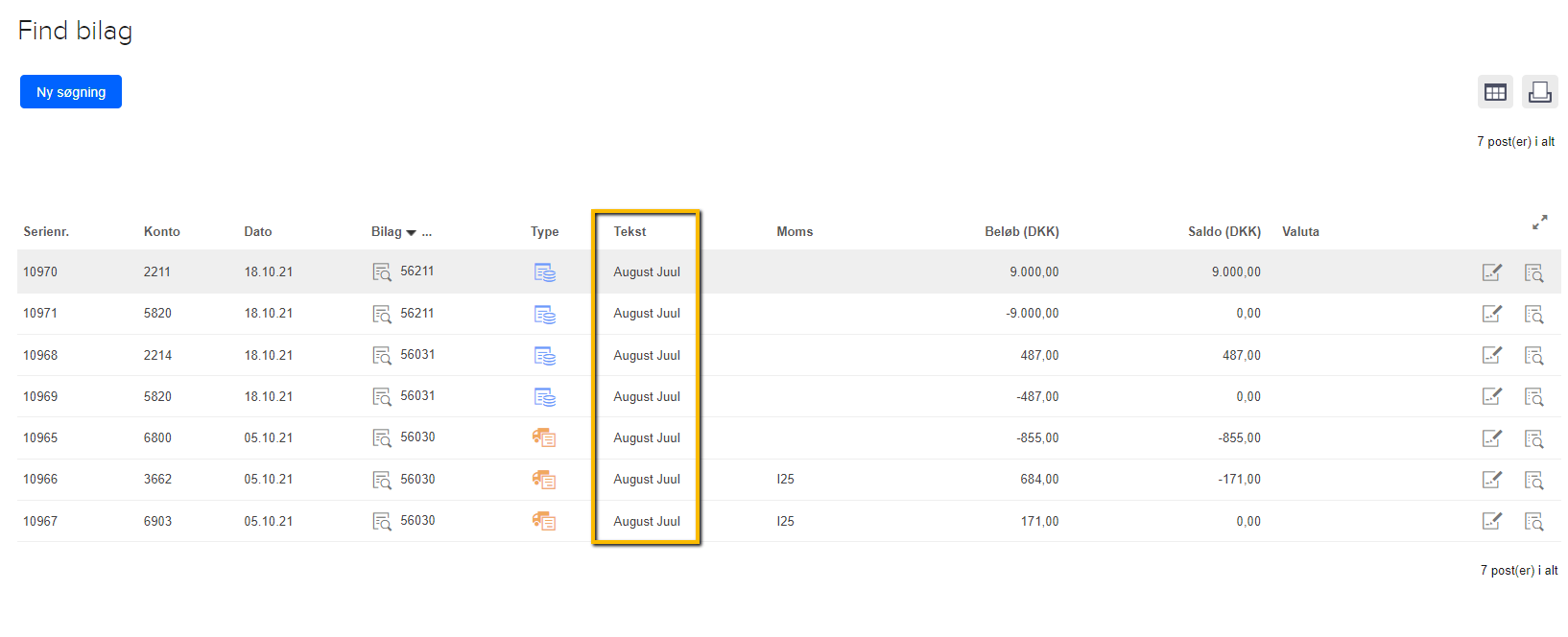Click the Beløb (DKK) column header

click(1021, 232)
